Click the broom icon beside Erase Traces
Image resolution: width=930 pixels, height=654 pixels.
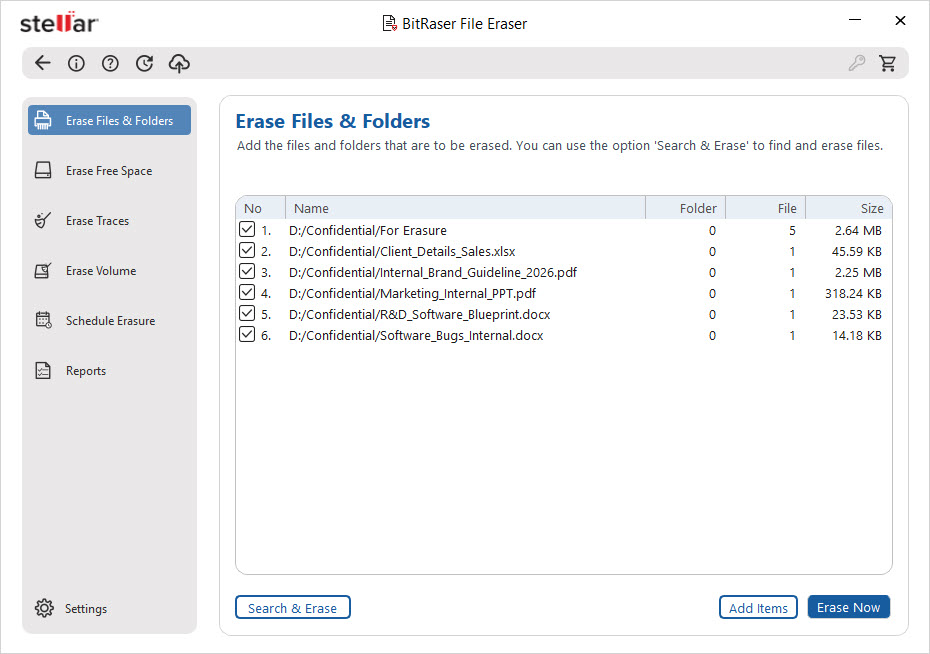coord(43,220)
